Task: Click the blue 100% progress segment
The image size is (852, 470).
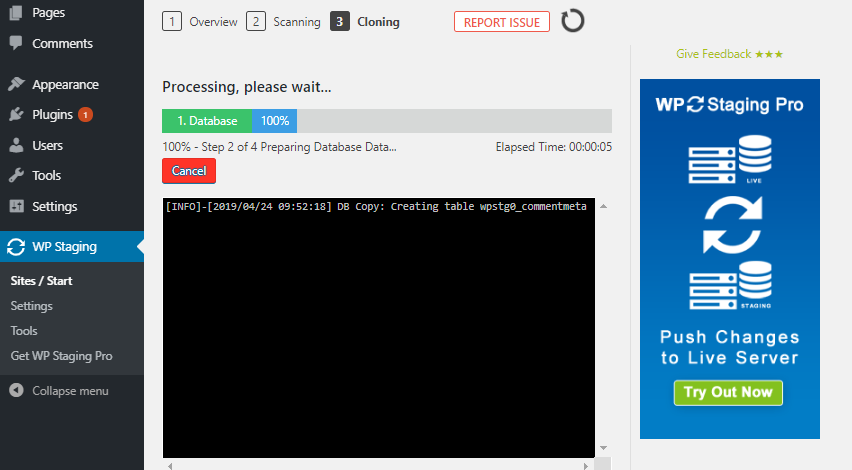Action: tap(274, 121)
